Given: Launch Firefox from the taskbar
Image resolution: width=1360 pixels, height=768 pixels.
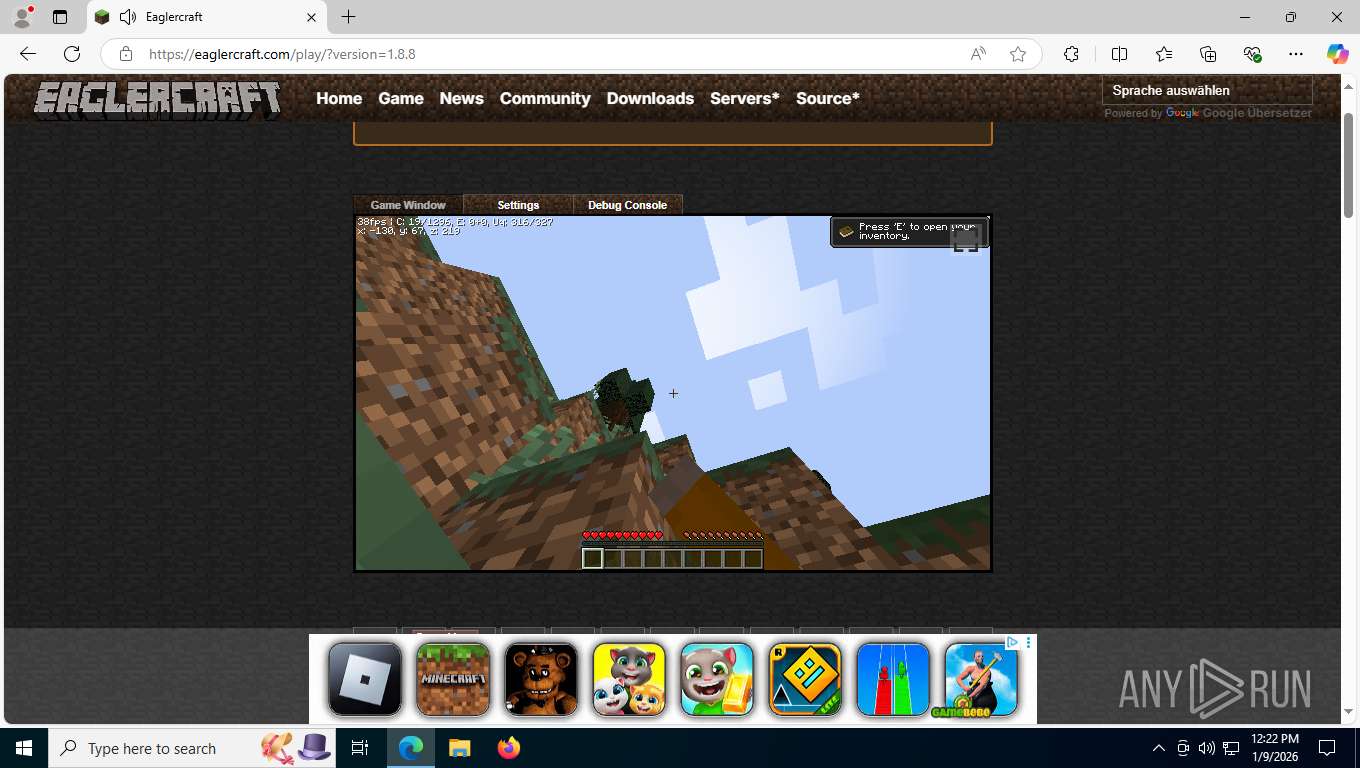Looking at the screenshot, I should (509, 748).
